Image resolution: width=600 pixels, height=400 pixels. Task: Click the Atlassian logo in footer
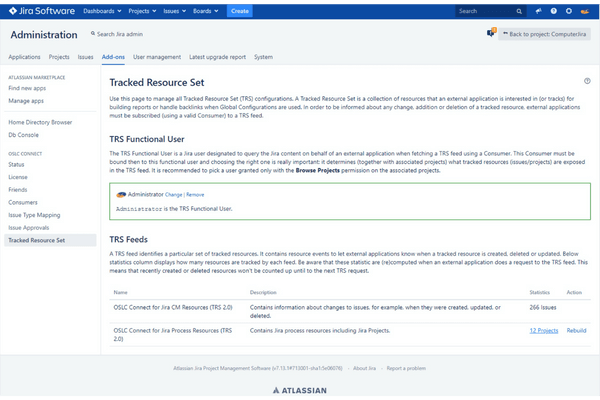point(300,390)
